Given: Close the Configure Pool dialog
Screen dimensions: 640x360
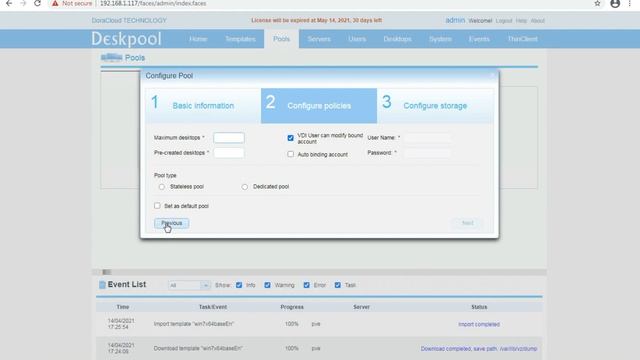Looking at the screenshot, I should 492,75.
